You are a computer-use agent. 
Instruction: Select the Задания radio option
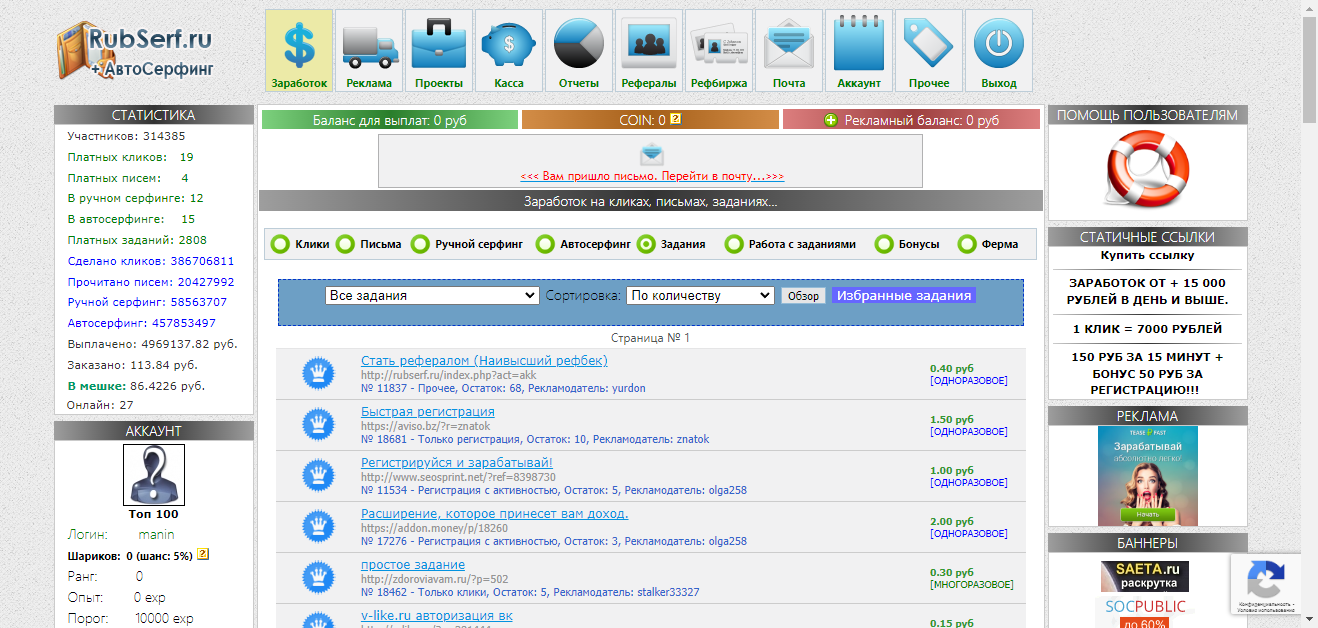click(646, 244)
